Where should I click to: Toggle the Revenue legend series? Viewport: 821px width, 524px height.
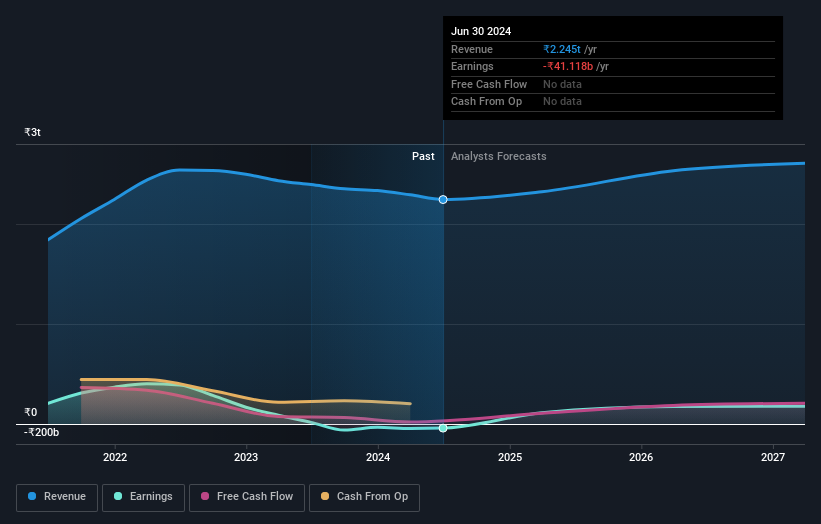coord(57,497)
